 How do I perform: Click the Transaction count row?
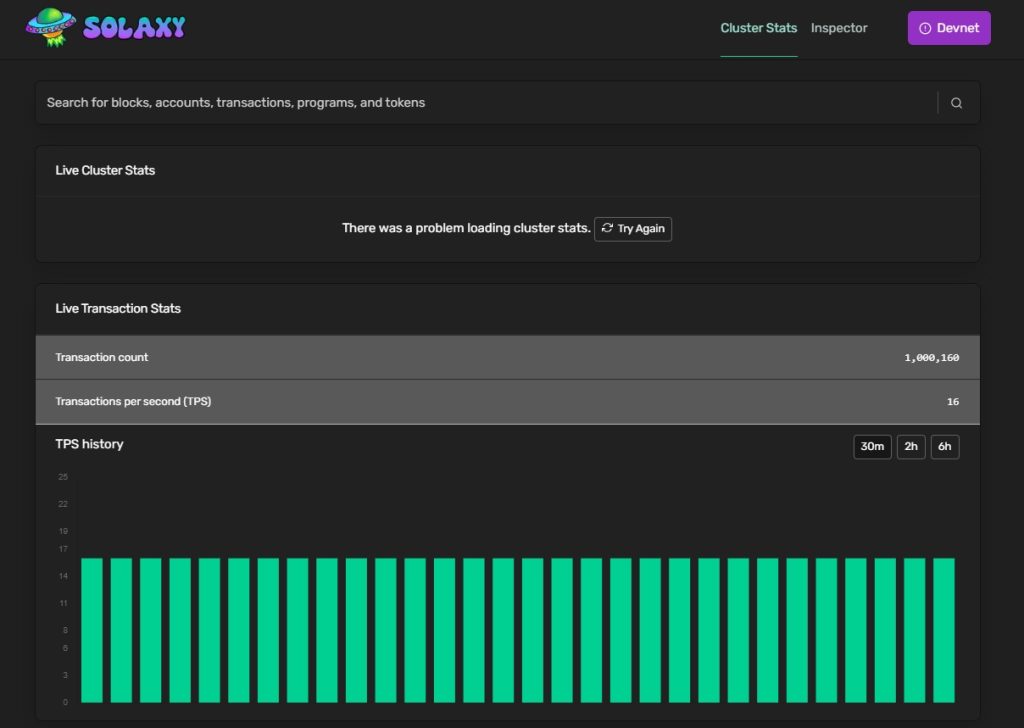point(400,357)
